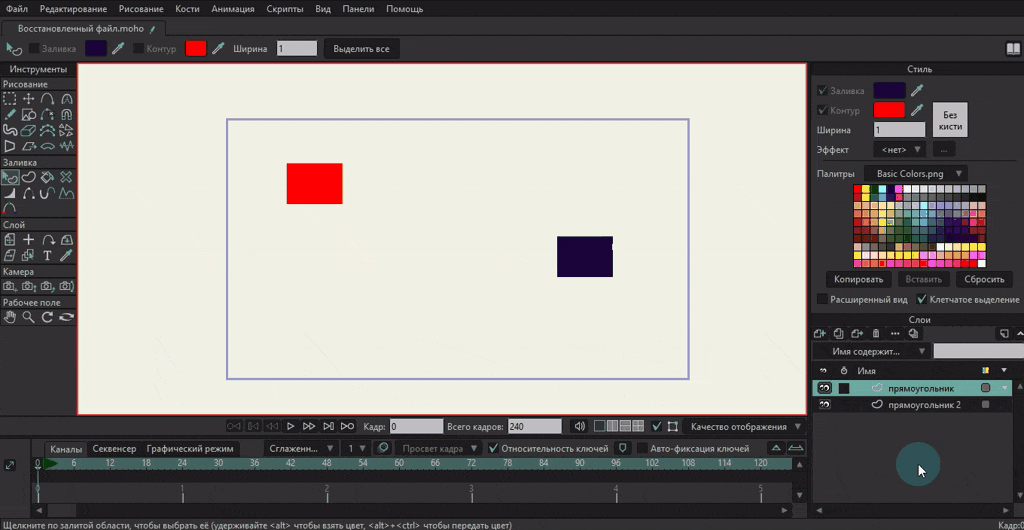
Task: Select the Line Width triangle tool
Action: coord(9,193)
